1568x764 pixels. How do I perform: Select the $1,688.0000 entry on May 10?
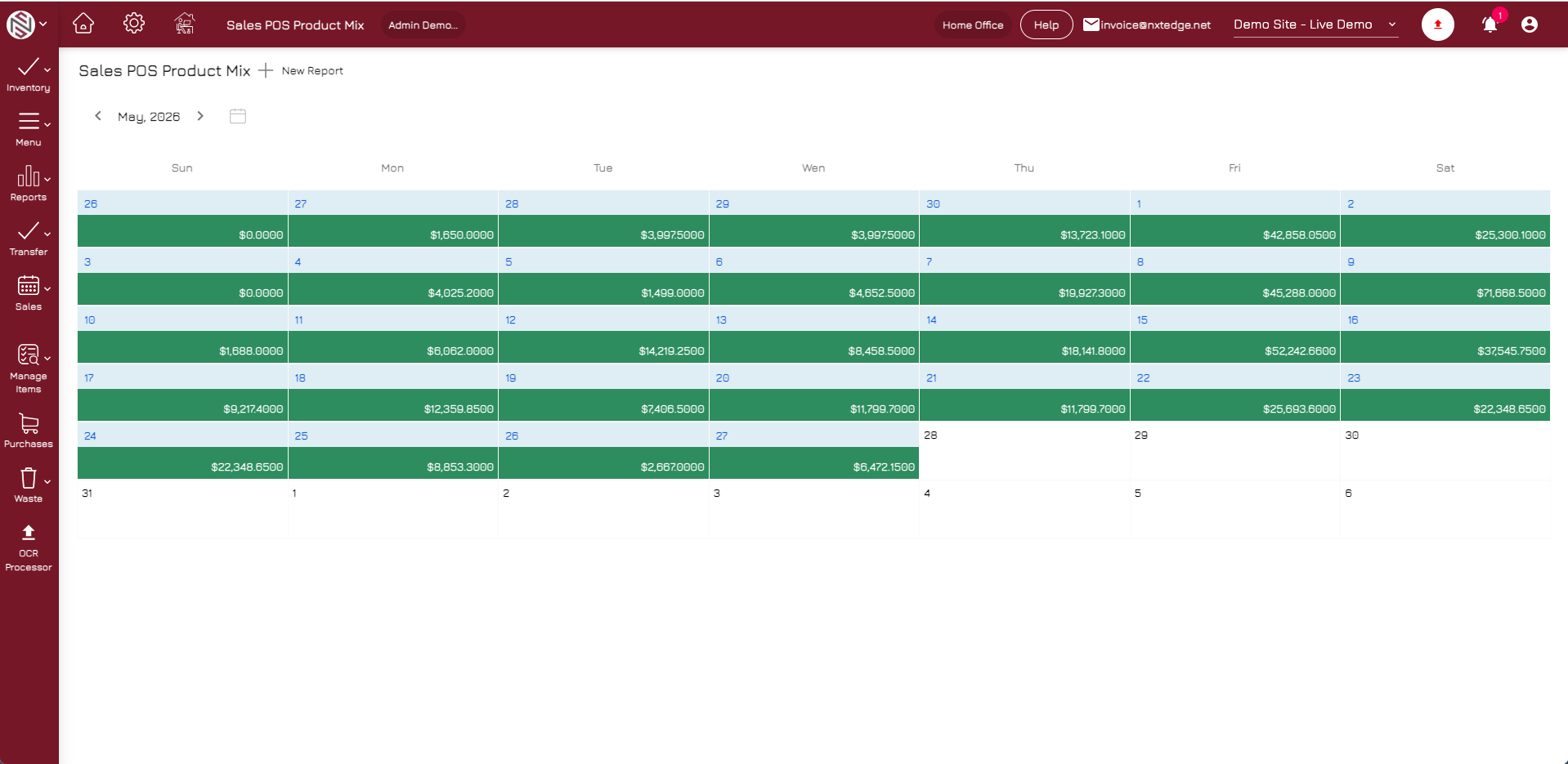[x=182, y=346]
